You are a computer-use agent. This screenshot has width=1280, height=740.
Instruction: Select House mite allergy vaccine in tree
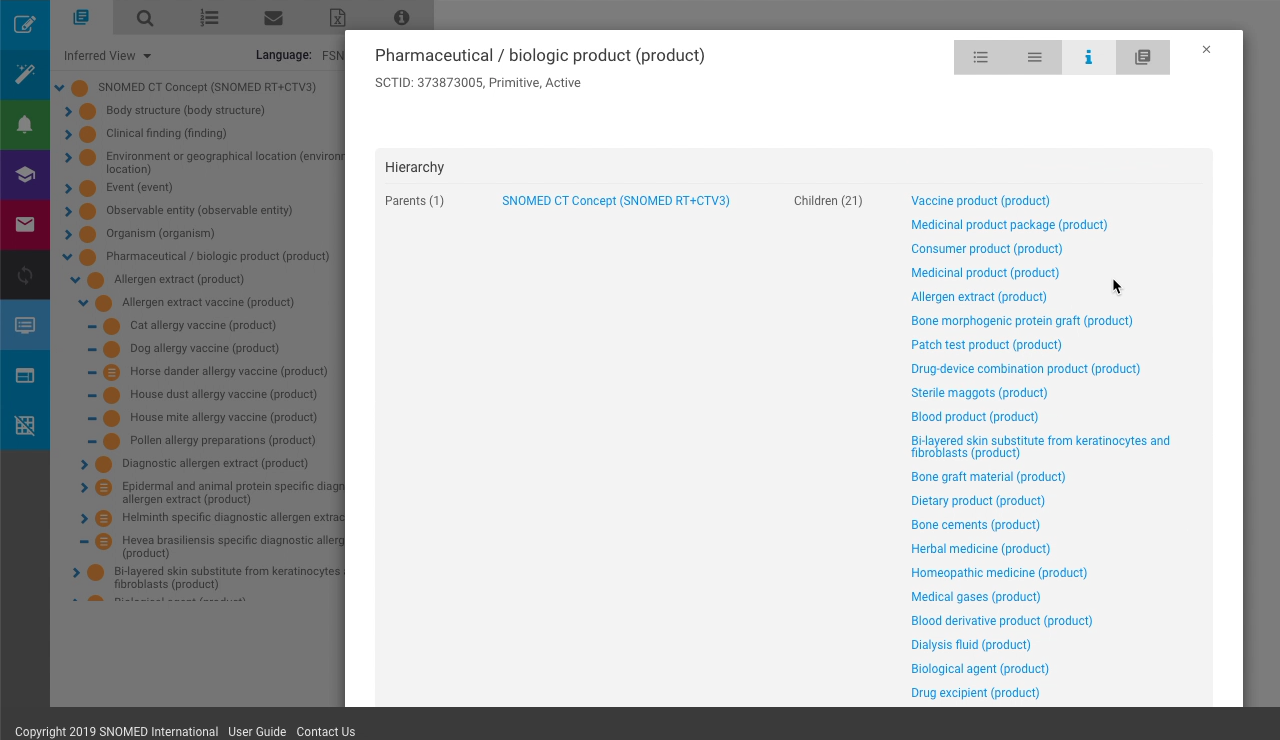(x=223, y=417)
